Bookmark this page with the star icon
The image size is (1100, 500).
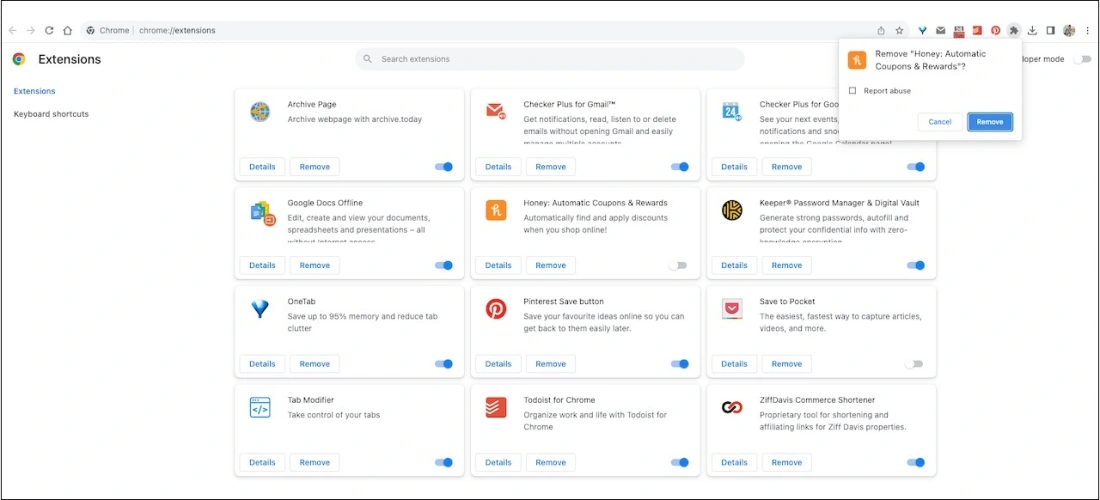(899, 30)
